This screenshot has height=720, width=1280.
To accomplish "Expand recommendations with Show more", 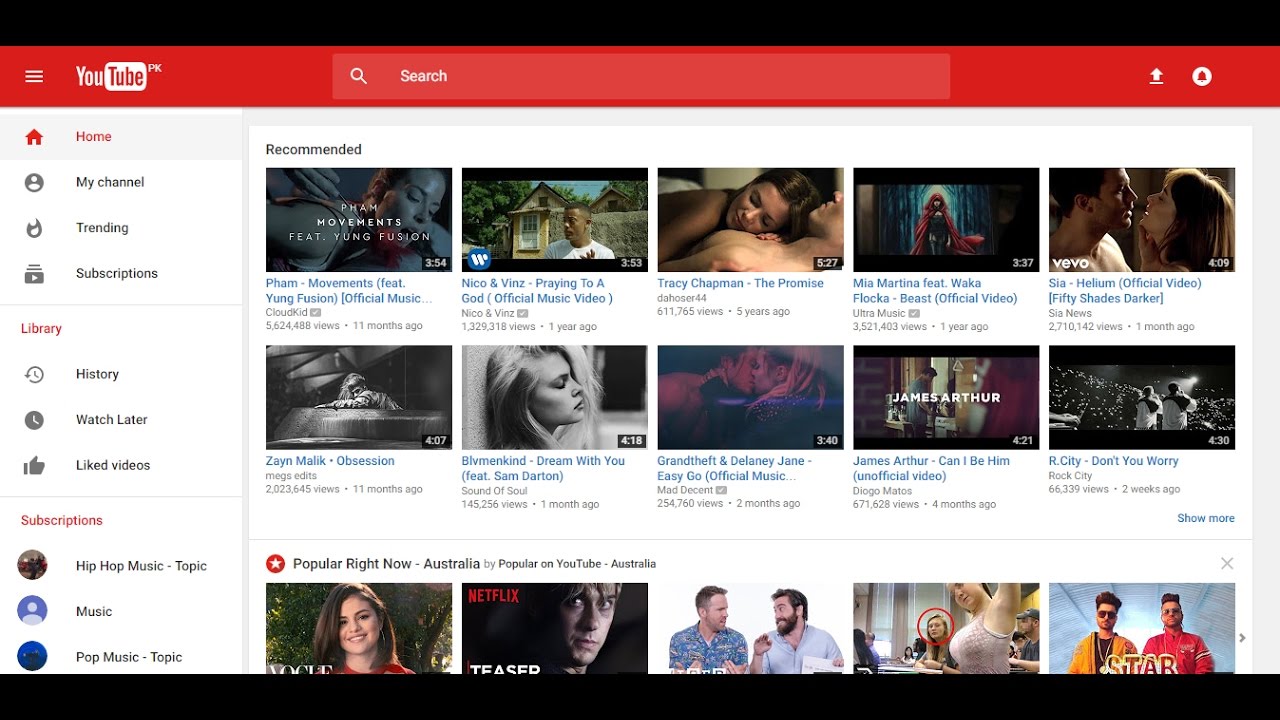I will click(1205, 518).
